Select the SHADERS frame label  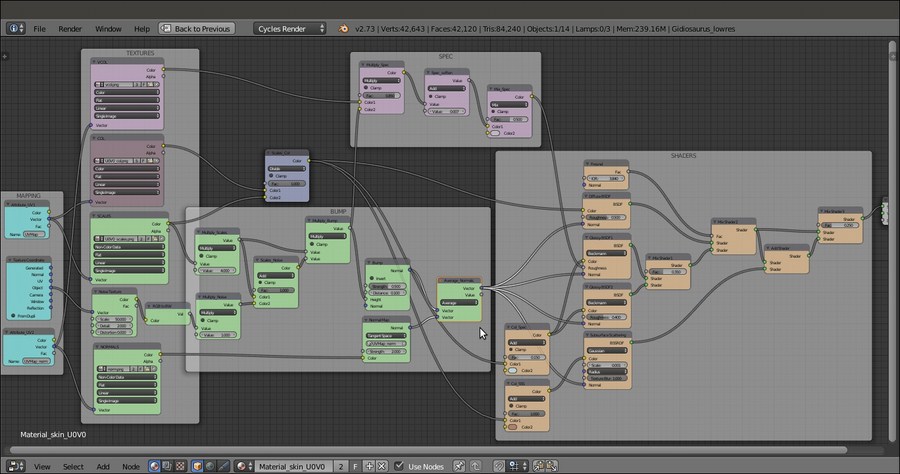tap(683, 156)
